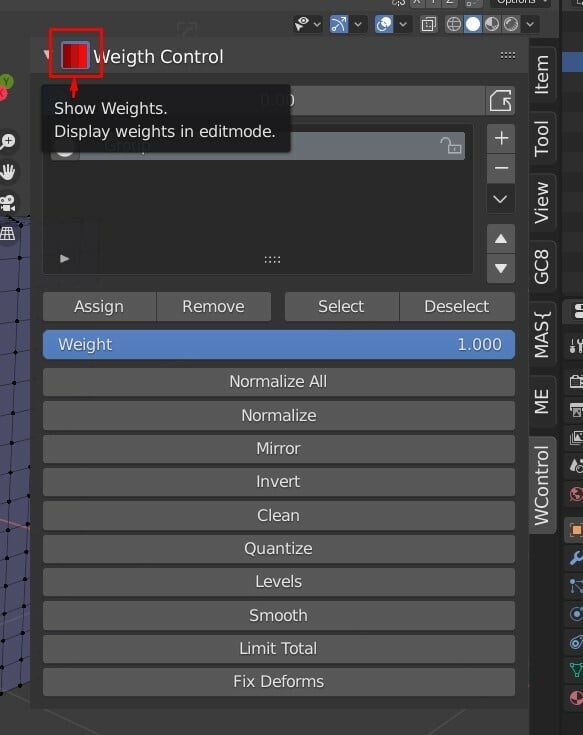Switch to wireframe viewport shading

click(x=454, y=24)
